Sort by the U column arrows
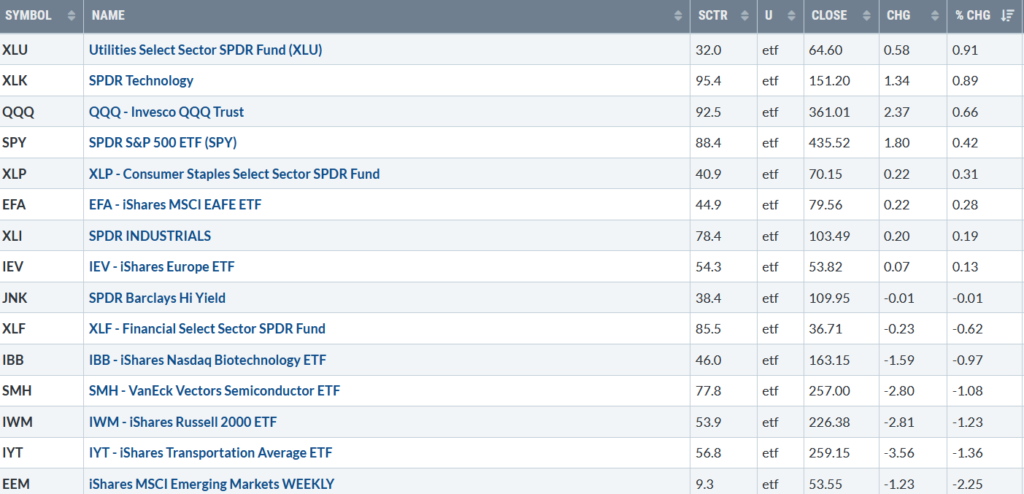 click(x=792, y=16)
